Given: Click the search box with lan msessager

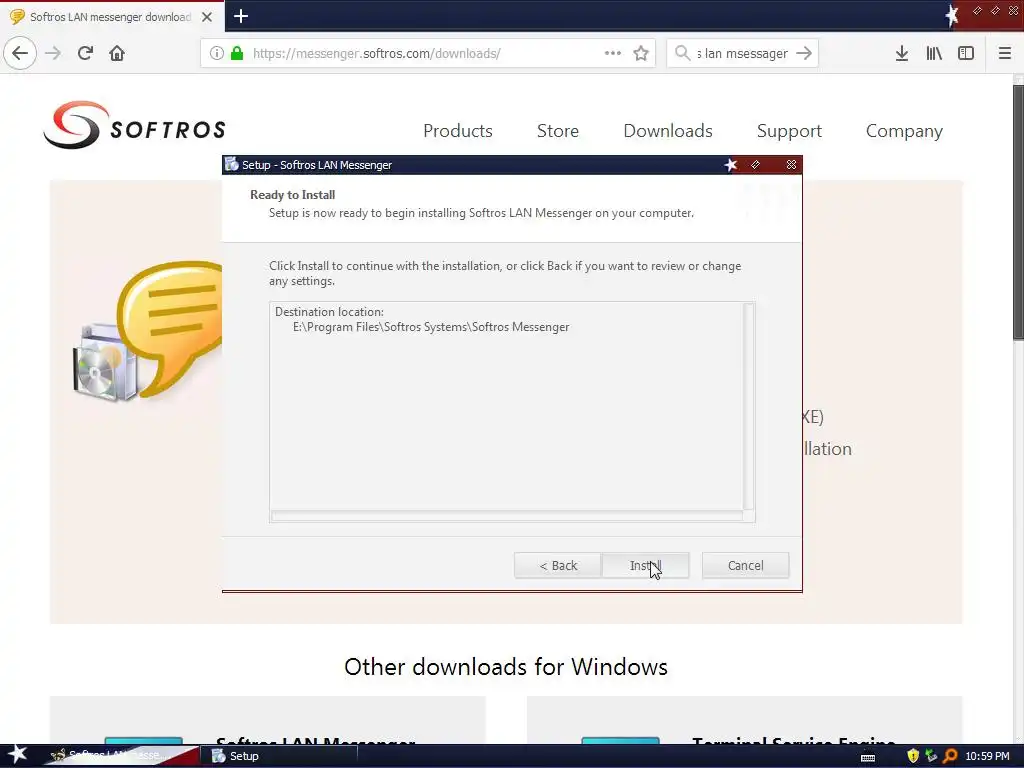Looking at the screenshot, I should point(743,53).
